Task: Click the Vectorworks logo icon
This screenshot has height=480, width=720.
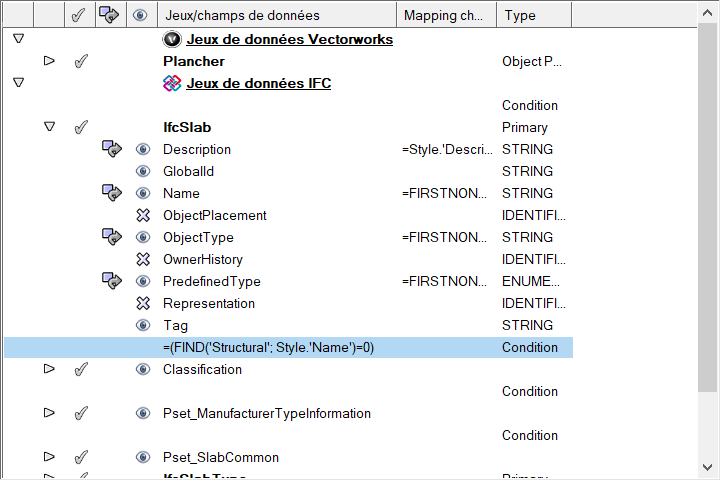Action: [172, 39]
